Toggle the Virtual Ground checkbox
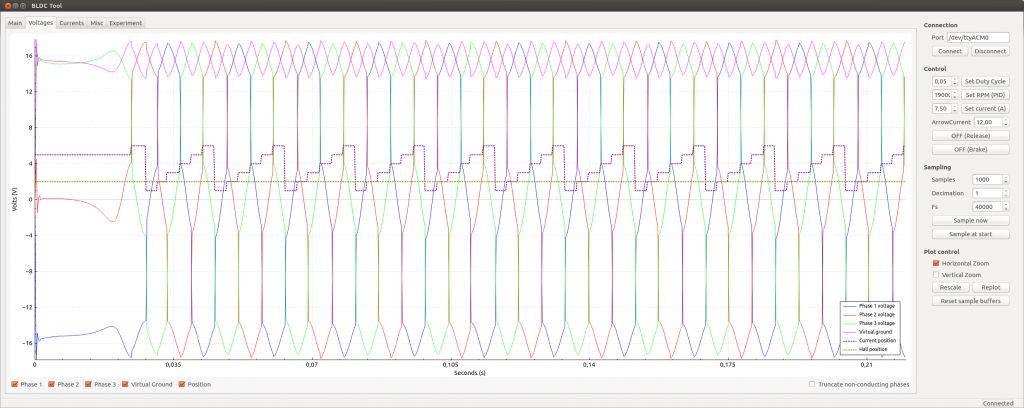 click(125, 384)
